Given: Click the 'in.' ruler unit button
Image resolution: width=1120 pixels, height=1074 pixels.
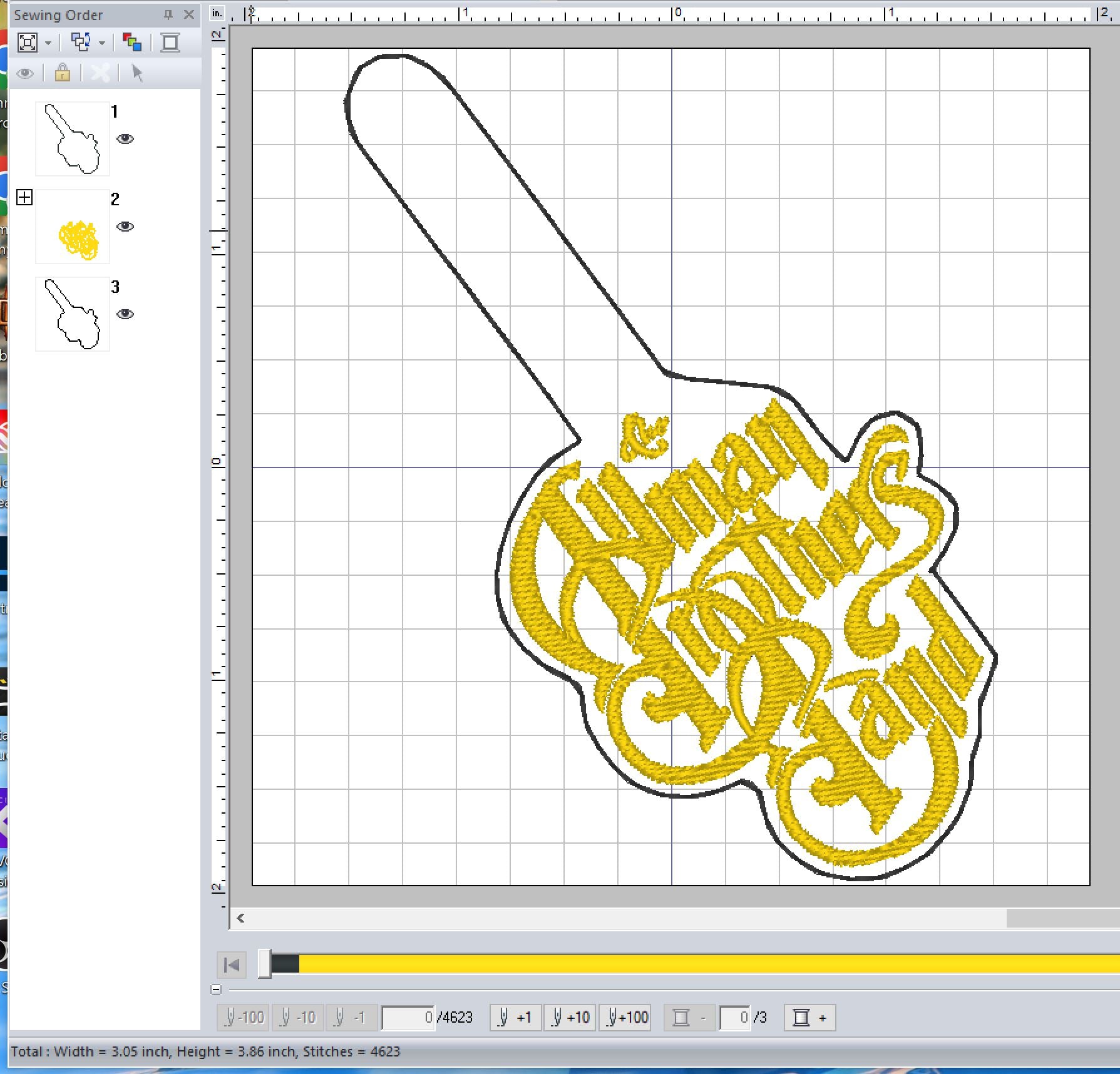Looking at the screenshot, I should [x=217, y=13].
